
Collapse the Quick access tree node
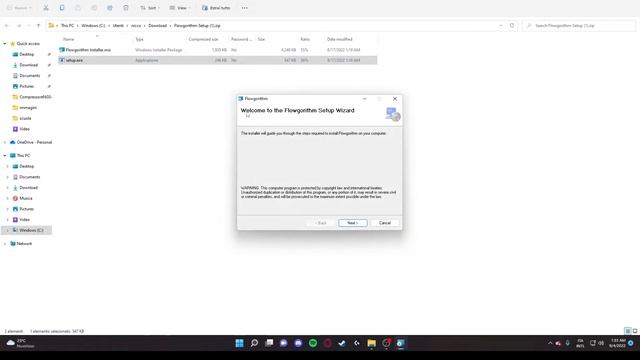[x=5, y=44]
